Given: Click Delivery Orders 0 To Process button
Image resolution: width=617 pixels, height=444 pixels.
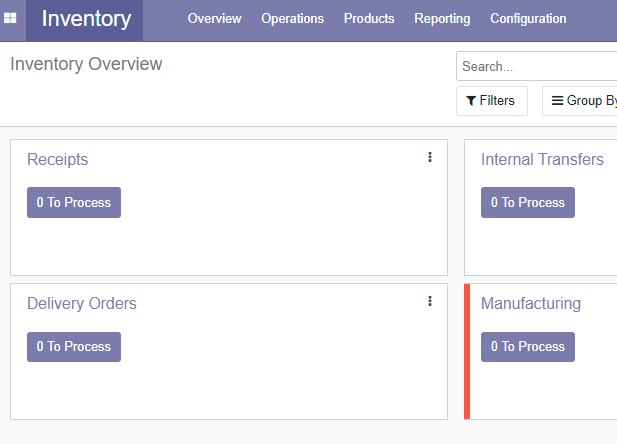Looking at the screenshot, I should click(74, 347).
